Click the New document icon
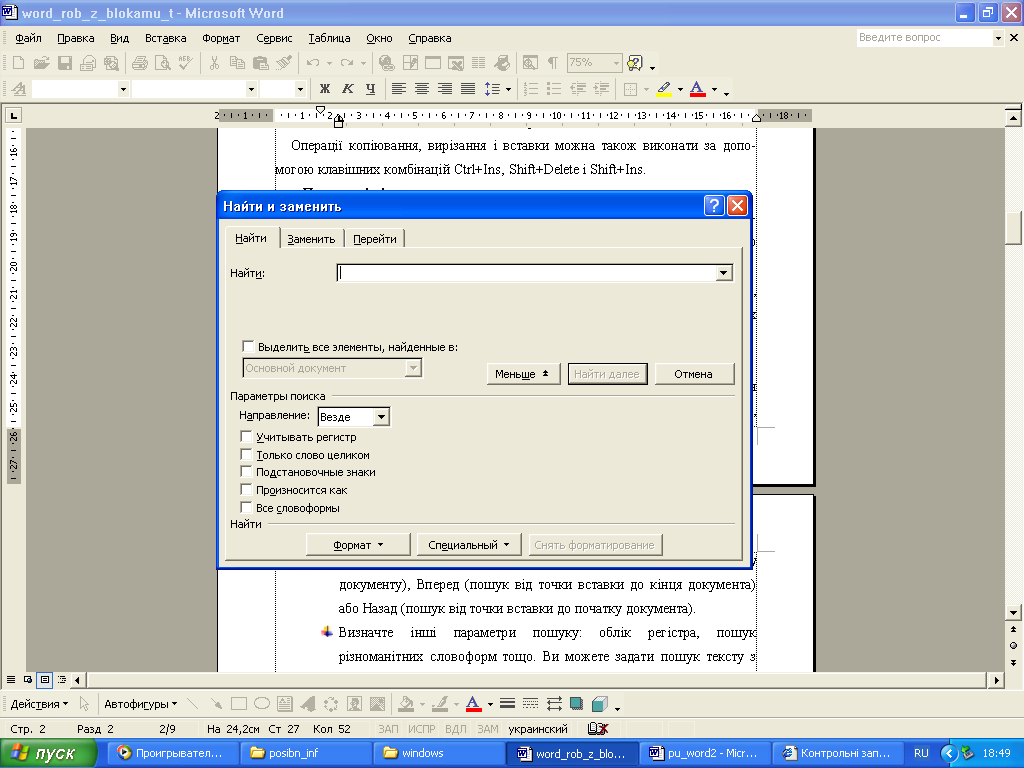This screenshot has height=768, width=1024. click(x=18, y=63)
